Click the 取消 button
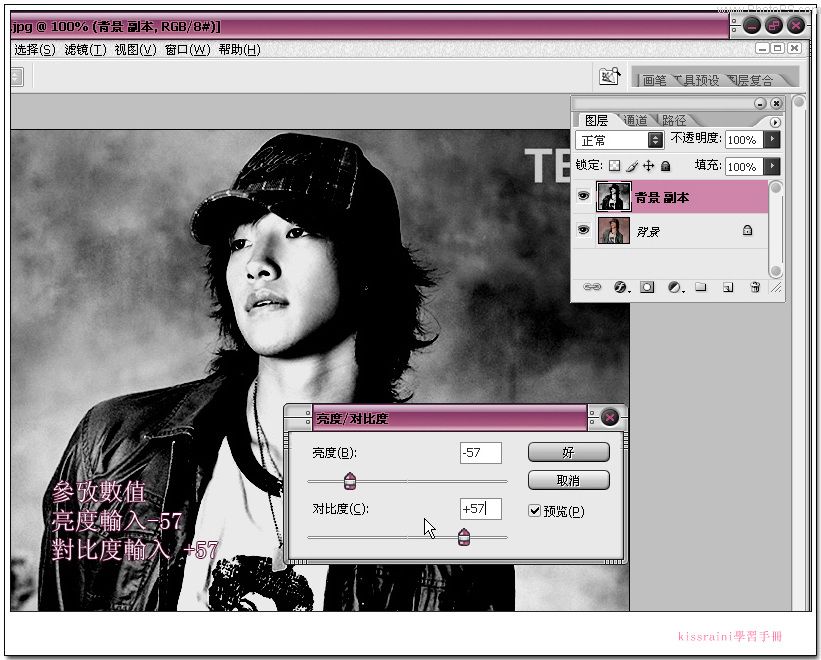The width and height of the screenshot is (821, 660). point(569,480)
